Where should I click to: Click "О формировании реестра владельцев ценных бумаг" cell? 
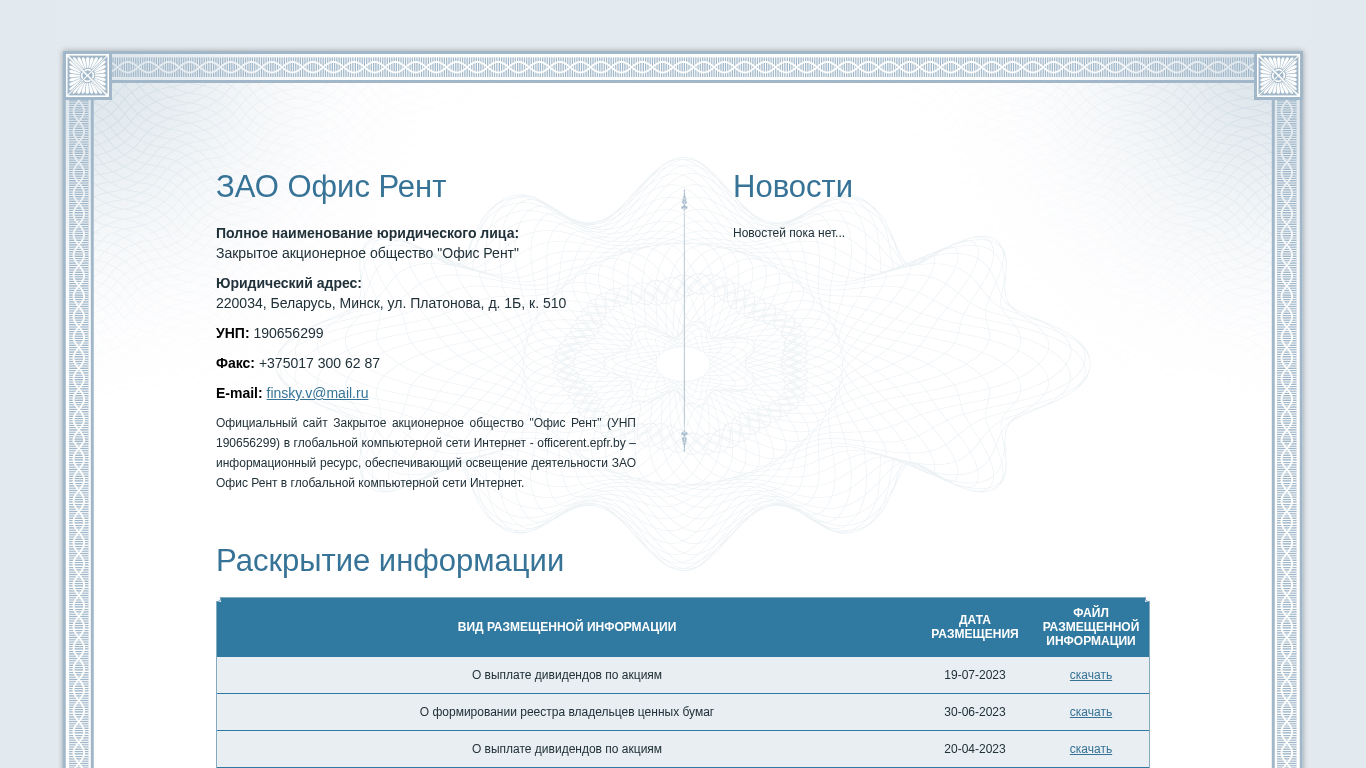point(567,712)
